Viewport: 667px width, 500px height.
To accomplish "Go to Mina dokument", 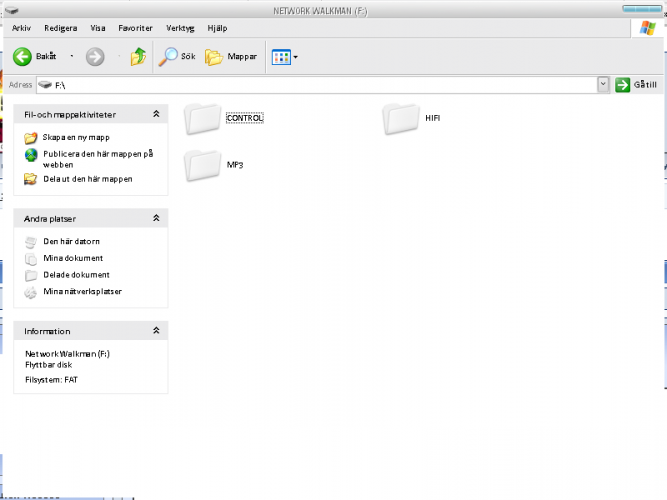I will [x=72, y=258].
